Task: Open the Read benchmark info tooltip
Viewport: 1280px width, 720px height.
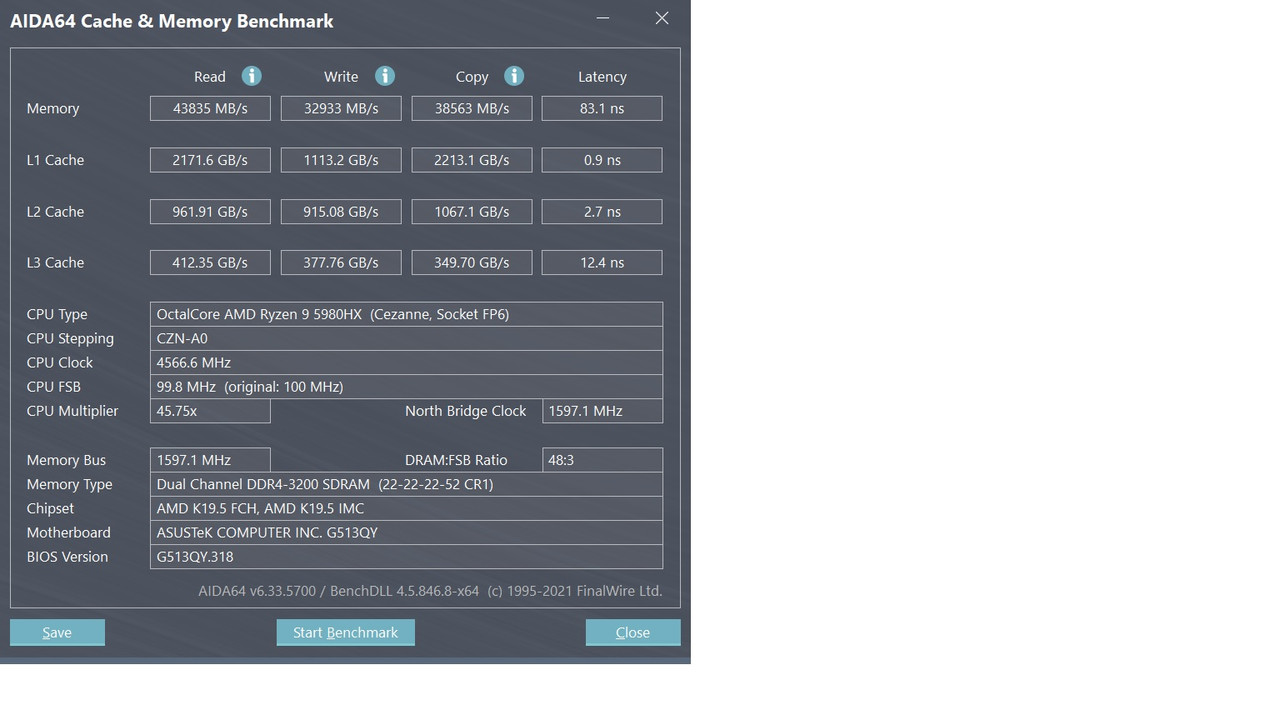Action: click(x=251, y=76)
